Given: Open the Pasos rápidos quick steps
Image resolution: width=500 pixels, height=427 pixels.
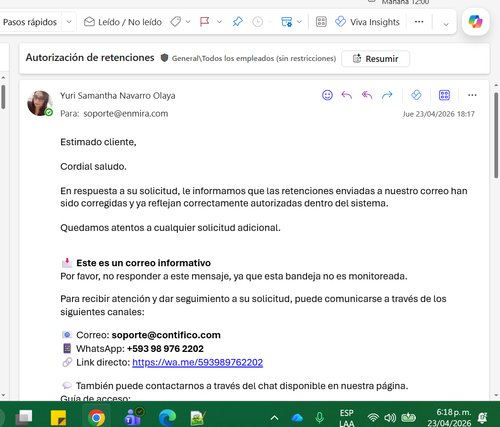Looking at the screenshot, I should [30, 22].
